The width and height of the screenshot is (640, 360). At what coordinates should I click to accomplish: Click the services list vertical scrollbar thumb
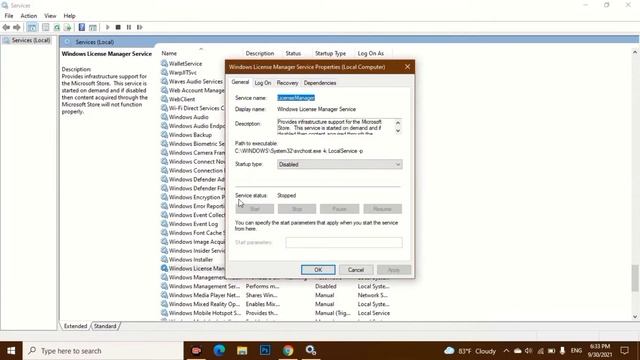(635, 278)
